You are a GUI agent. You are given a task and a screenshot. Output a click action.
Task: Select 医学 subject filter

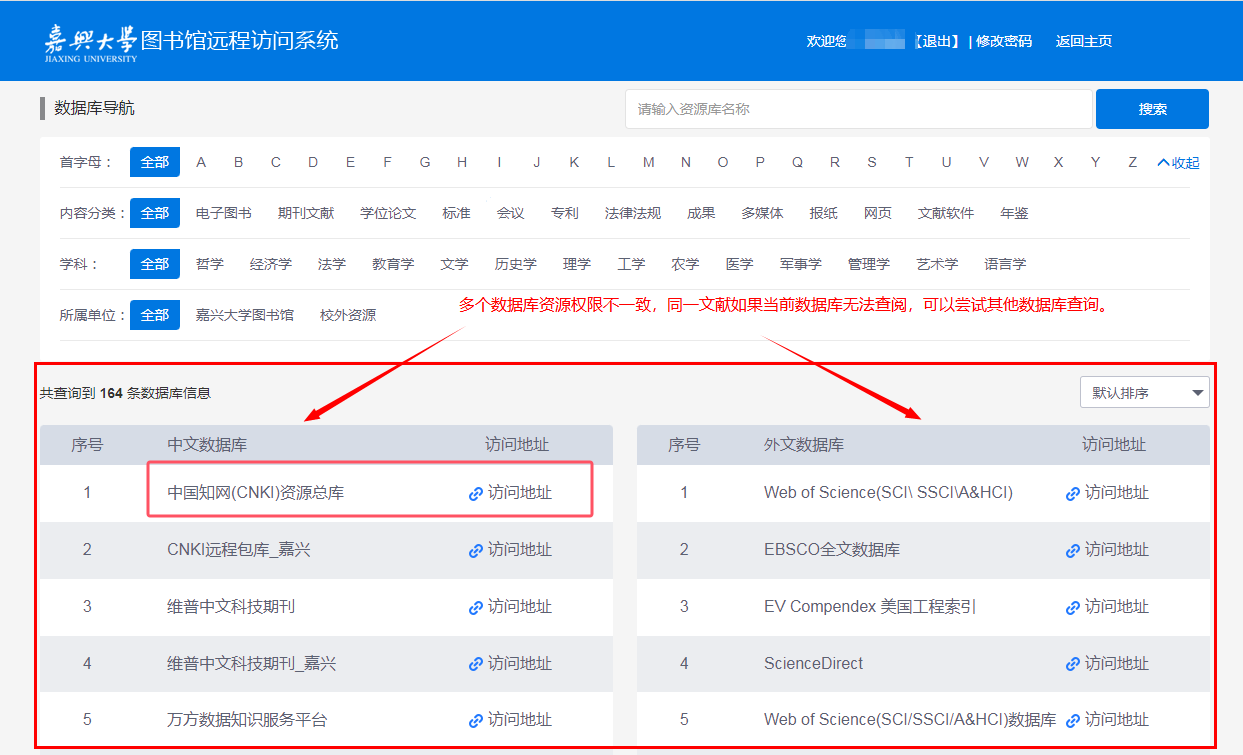coord(739,264)
